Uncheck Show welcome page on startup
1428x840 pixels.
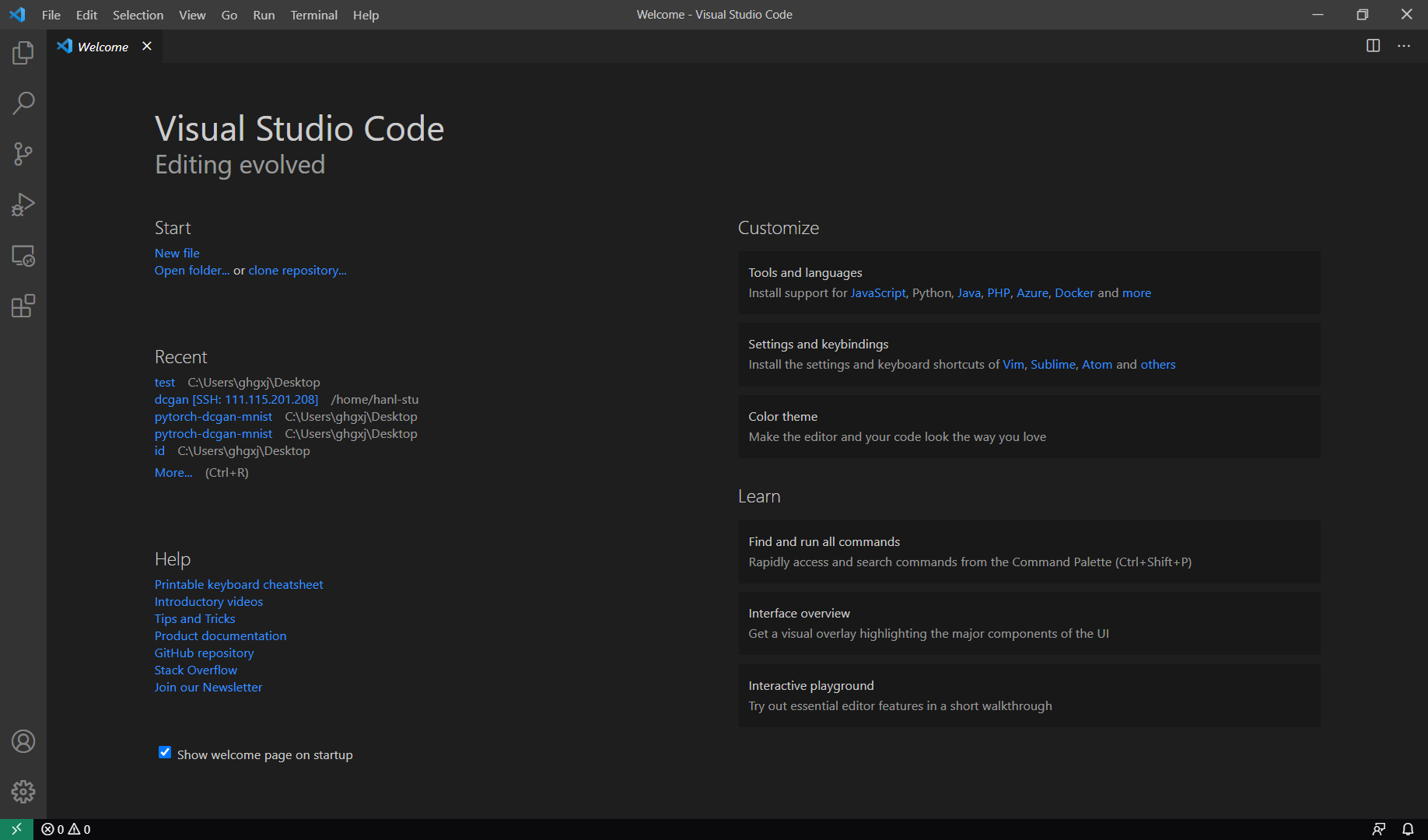[165, 752]
